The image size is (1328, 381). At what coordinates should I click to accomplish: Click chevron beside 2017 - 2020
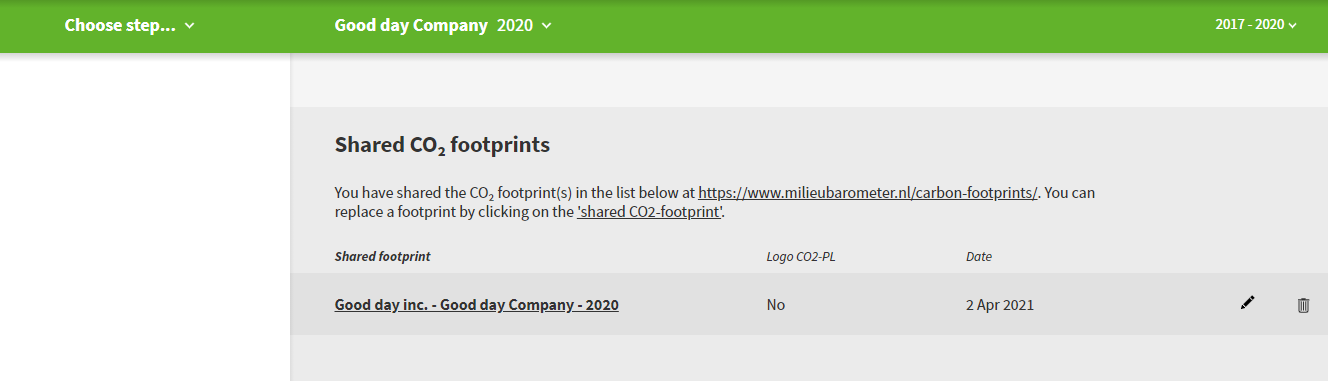click(x=1293, y=26)
